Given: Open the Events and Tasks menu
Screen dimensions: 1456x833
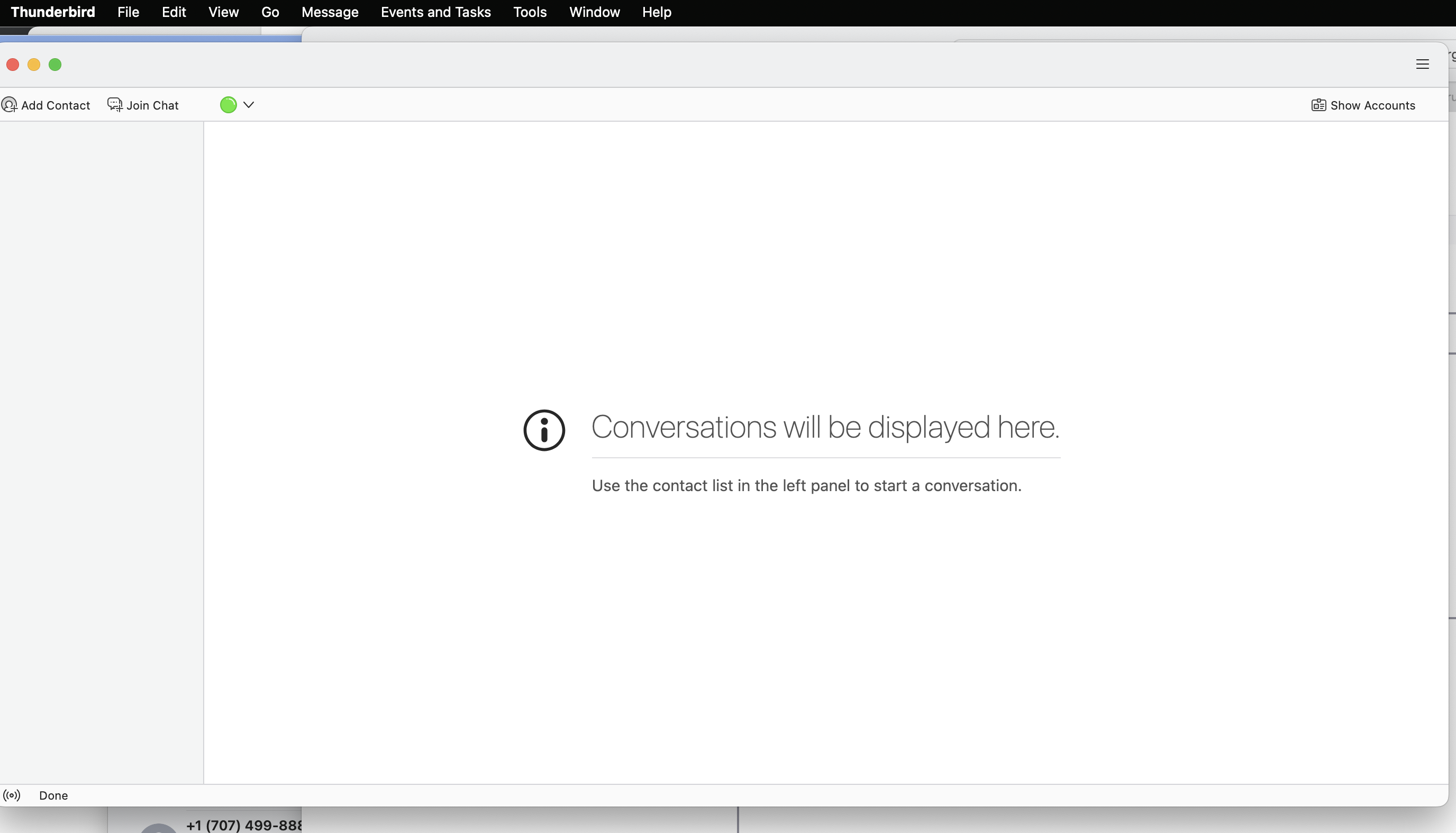Looking at the screenshot, I should tap(436, 12).
